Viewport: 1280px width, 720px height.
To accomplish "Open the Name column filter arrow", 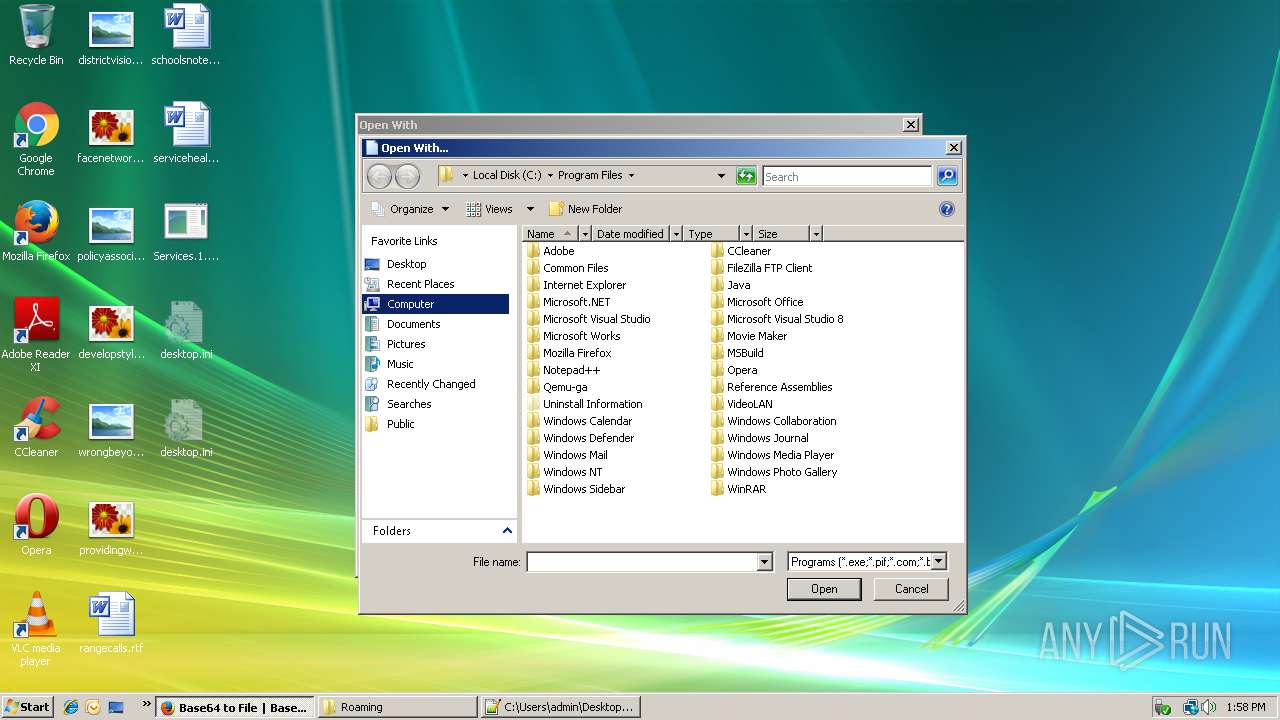I will pos(585,234).
